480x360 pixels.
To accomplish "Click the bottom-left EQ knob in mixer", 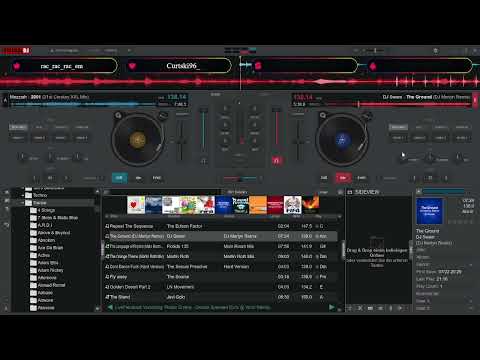I will [225, 141].
